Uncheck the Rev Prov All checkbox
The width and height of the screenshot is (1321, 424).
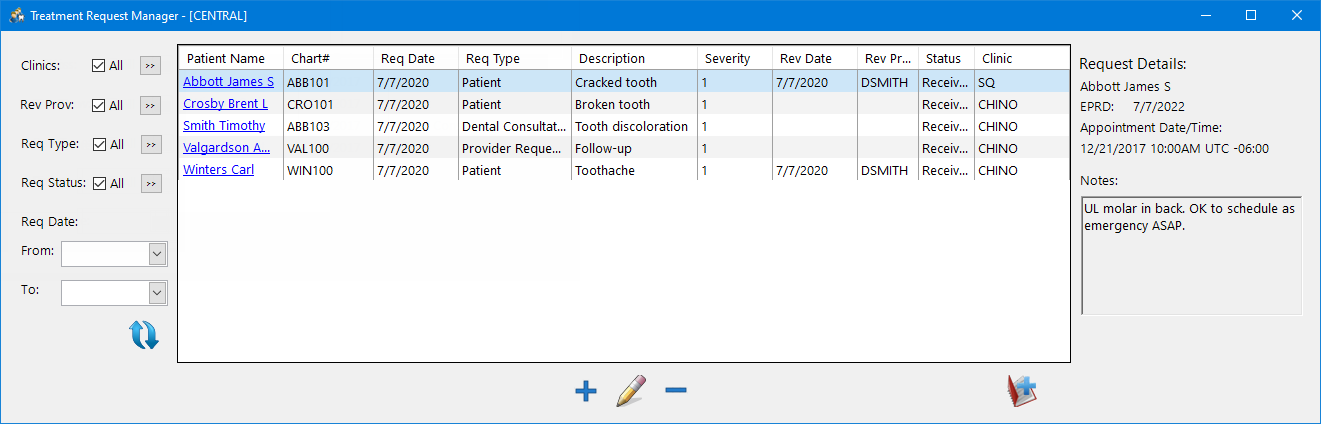[x=98, y=105]
